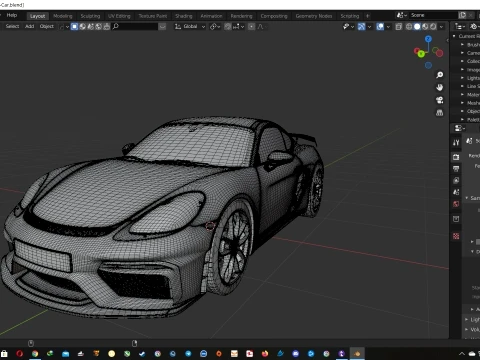This screenshot has height=360, width=480.
Task: Click the viewport zoom magnifier gizmo
Action: (x=440, y=75)
